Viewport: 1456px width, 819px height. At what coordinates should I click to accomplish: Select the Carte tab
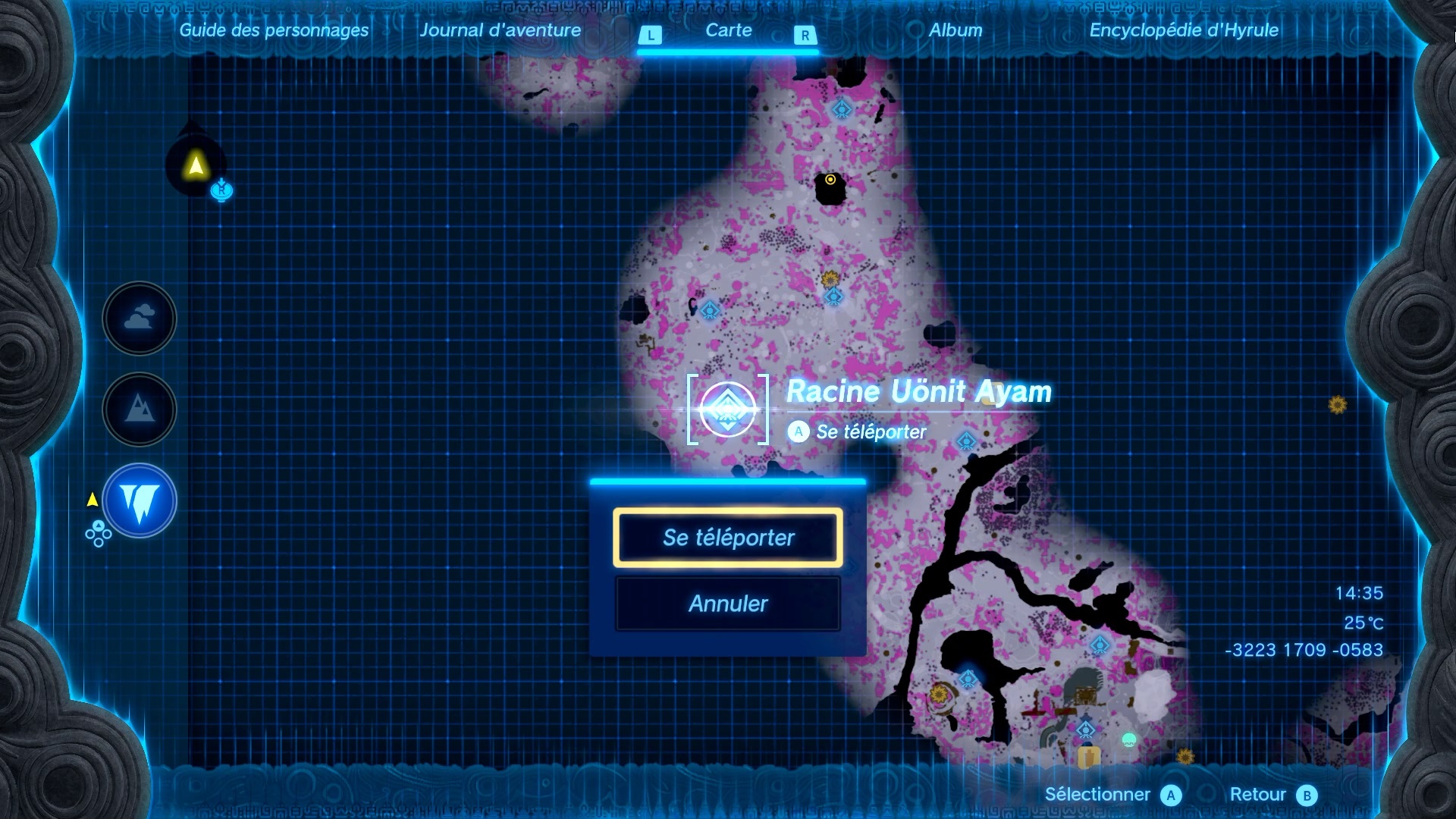click(x=729, y=30)
